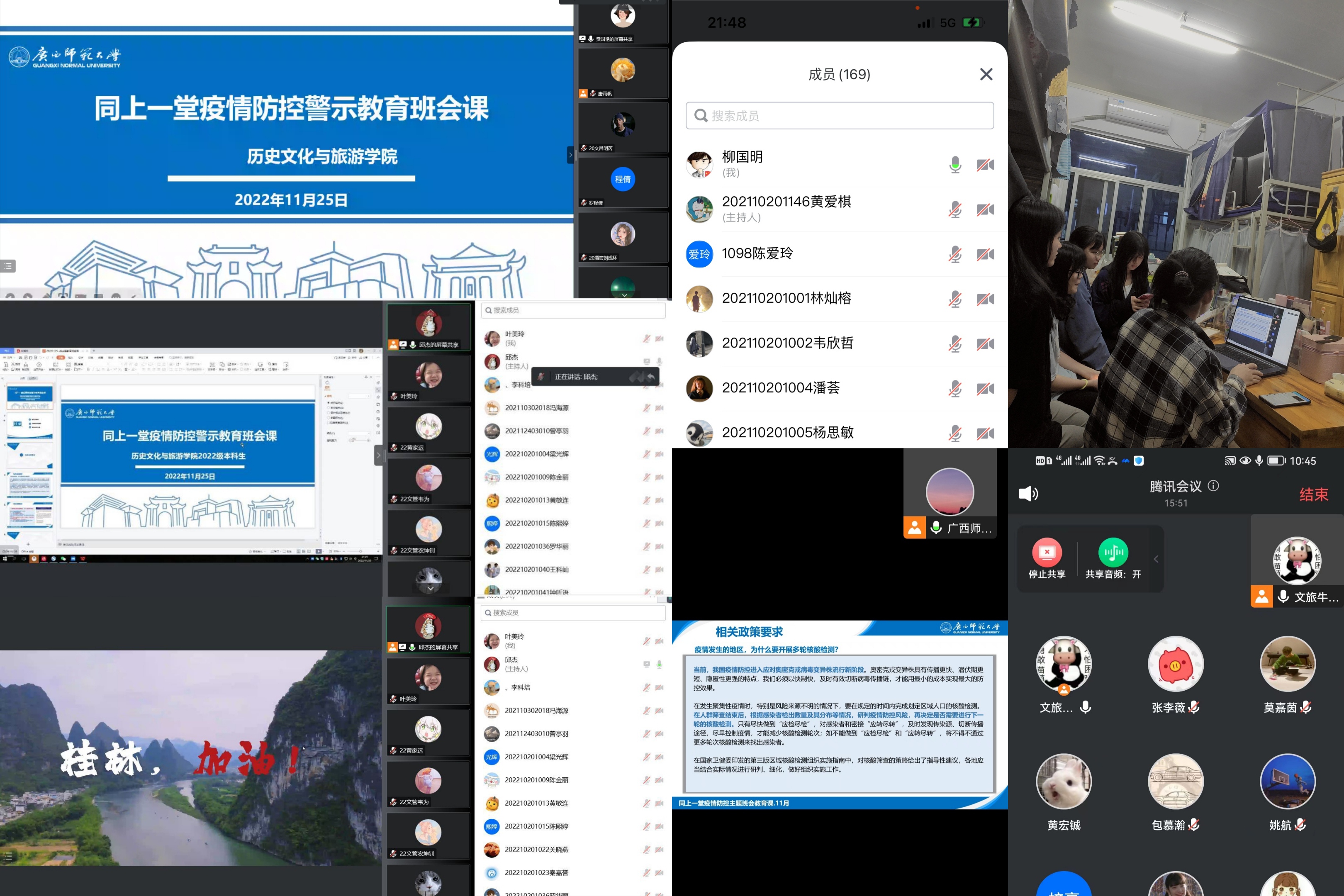Image resolution: width=1344 pixels, height=896 pixels.
Task: Tap the camera icon for 202110201002韦欣哲
Action: pyautogui.click(x=985, y=344)
